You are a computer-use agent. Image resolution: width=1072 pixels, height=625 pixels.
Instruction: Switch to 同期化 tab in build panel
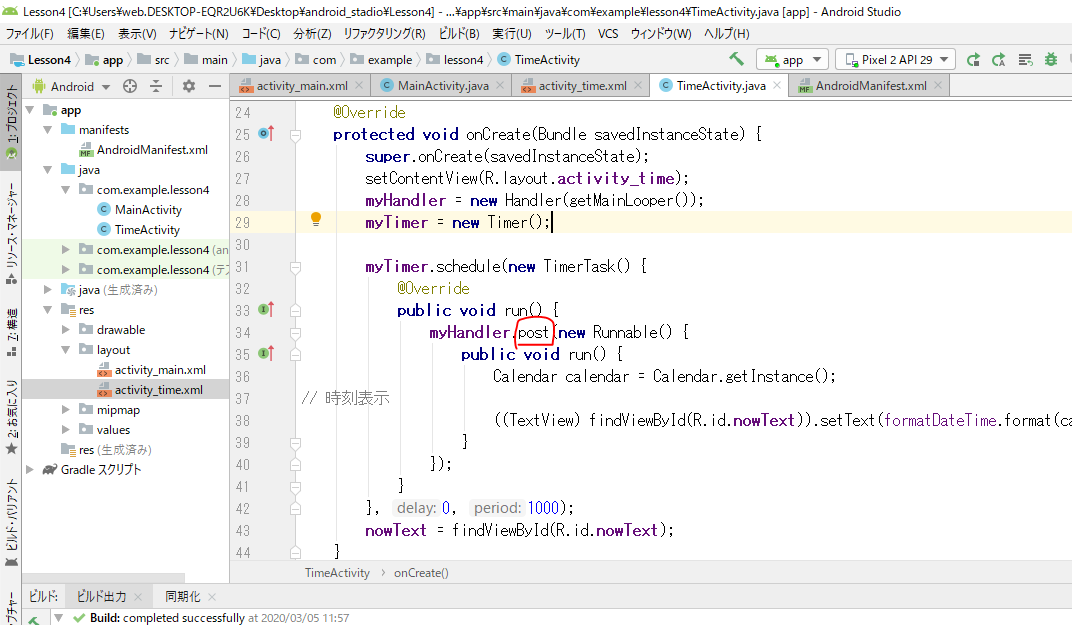tap(182, 596)
